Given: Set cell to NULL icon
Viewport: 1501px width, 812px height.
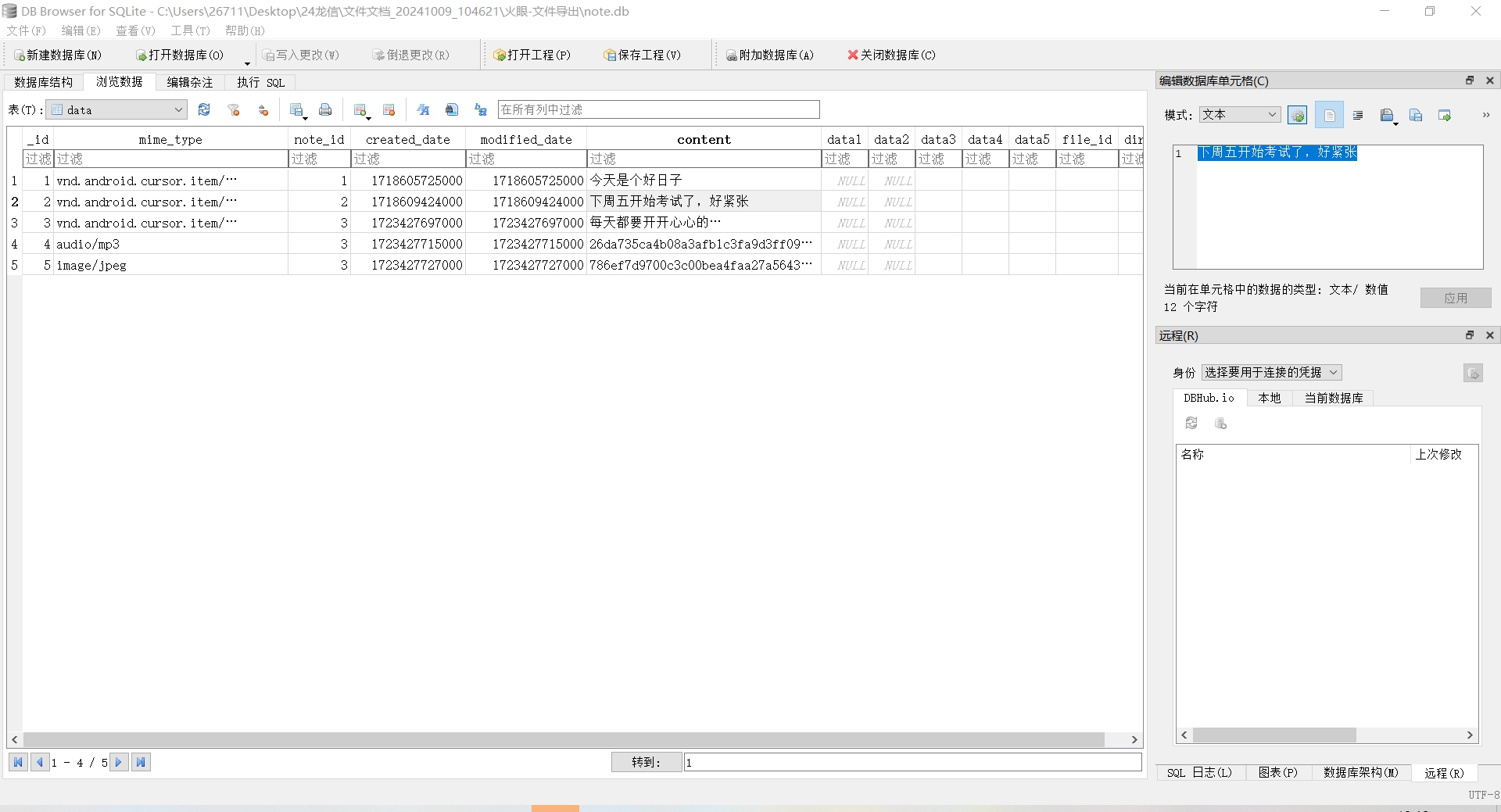Looking at the screenshot, I should (x=1445, y=115).
